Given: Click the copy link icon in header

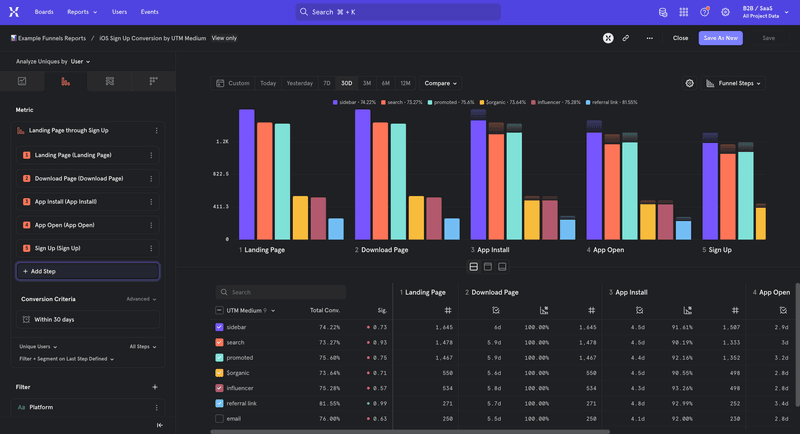Looking at the screenshot, I should click(626, 38).
